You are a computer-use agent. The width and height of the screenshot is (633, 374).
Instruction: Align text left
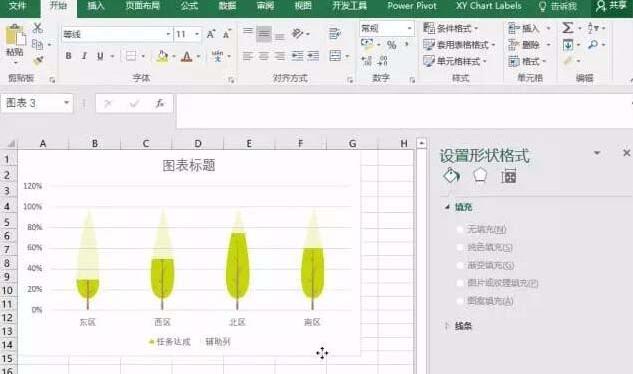point(247,56)
